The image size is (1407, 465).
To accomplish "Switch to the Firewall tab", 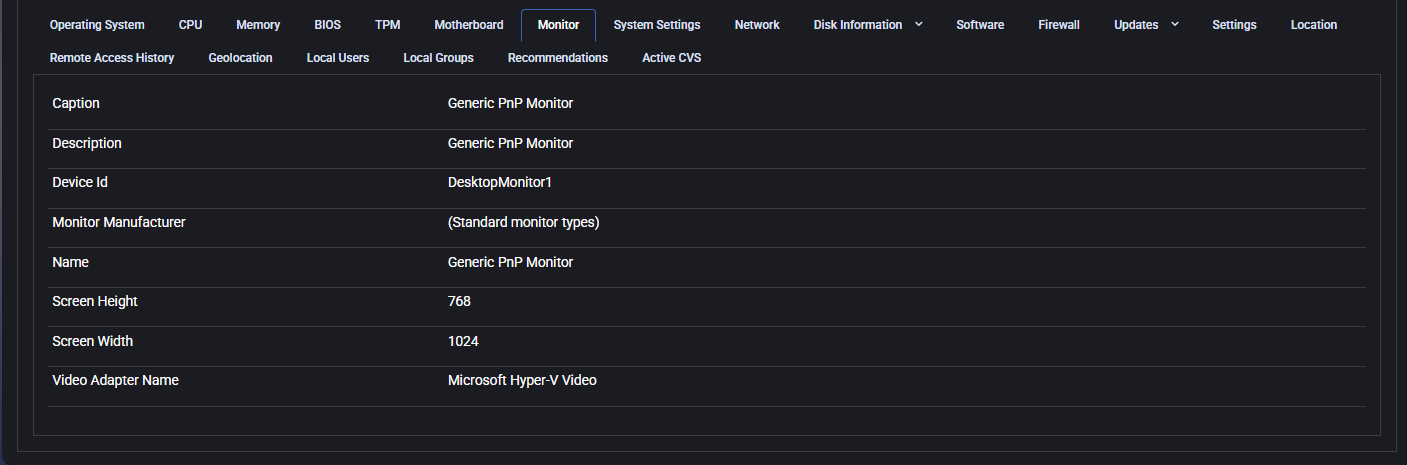I will tap(1059, 25).
